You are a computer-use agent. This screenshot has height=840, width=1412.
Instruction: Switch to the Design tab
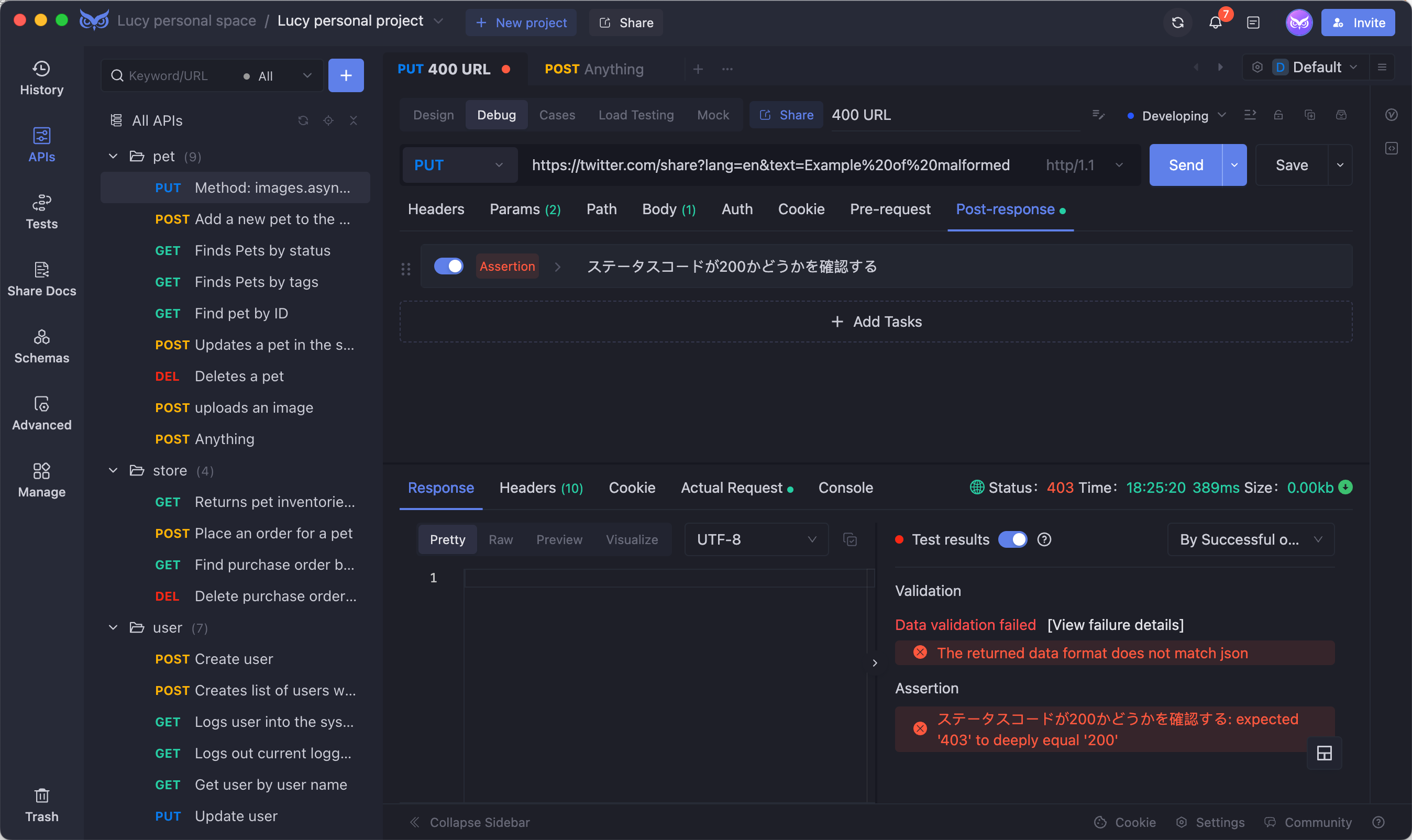433,115
